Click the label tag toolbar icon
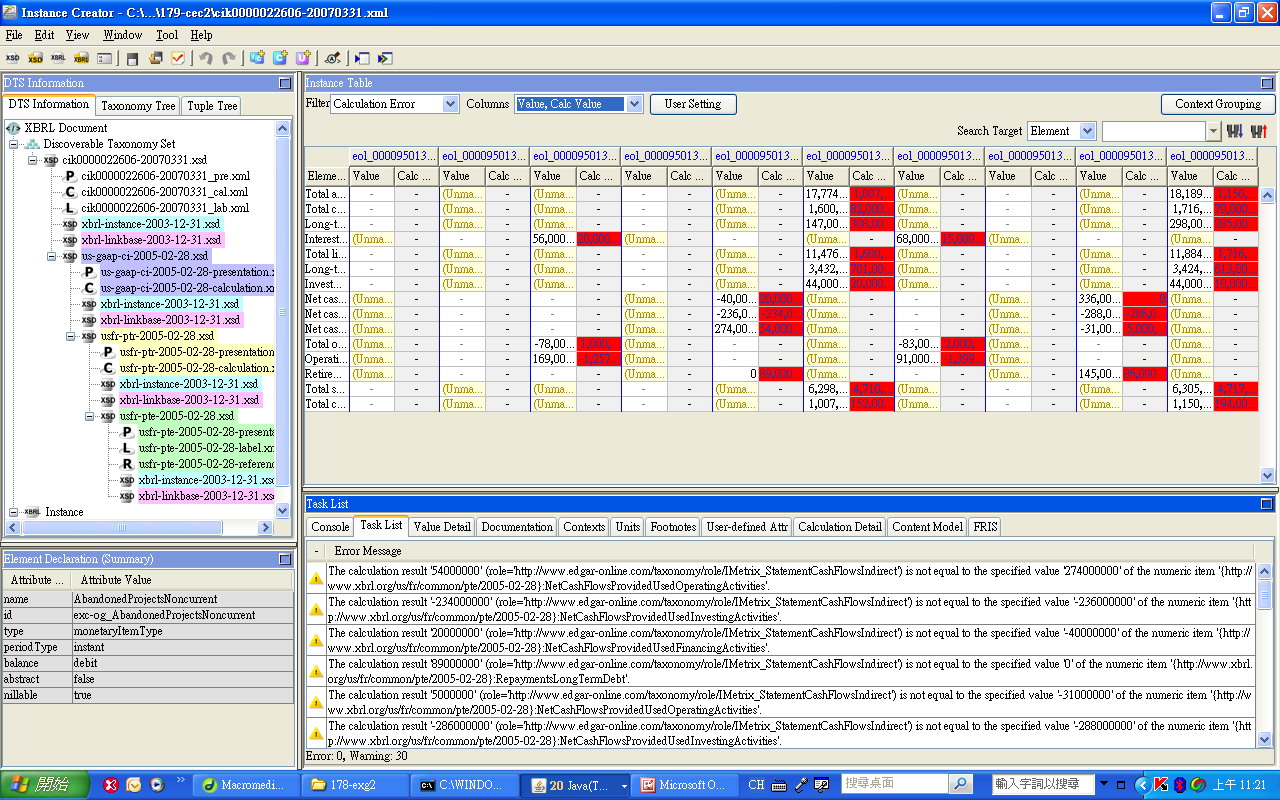1280x800 pixels. click(x=332, y=58)
